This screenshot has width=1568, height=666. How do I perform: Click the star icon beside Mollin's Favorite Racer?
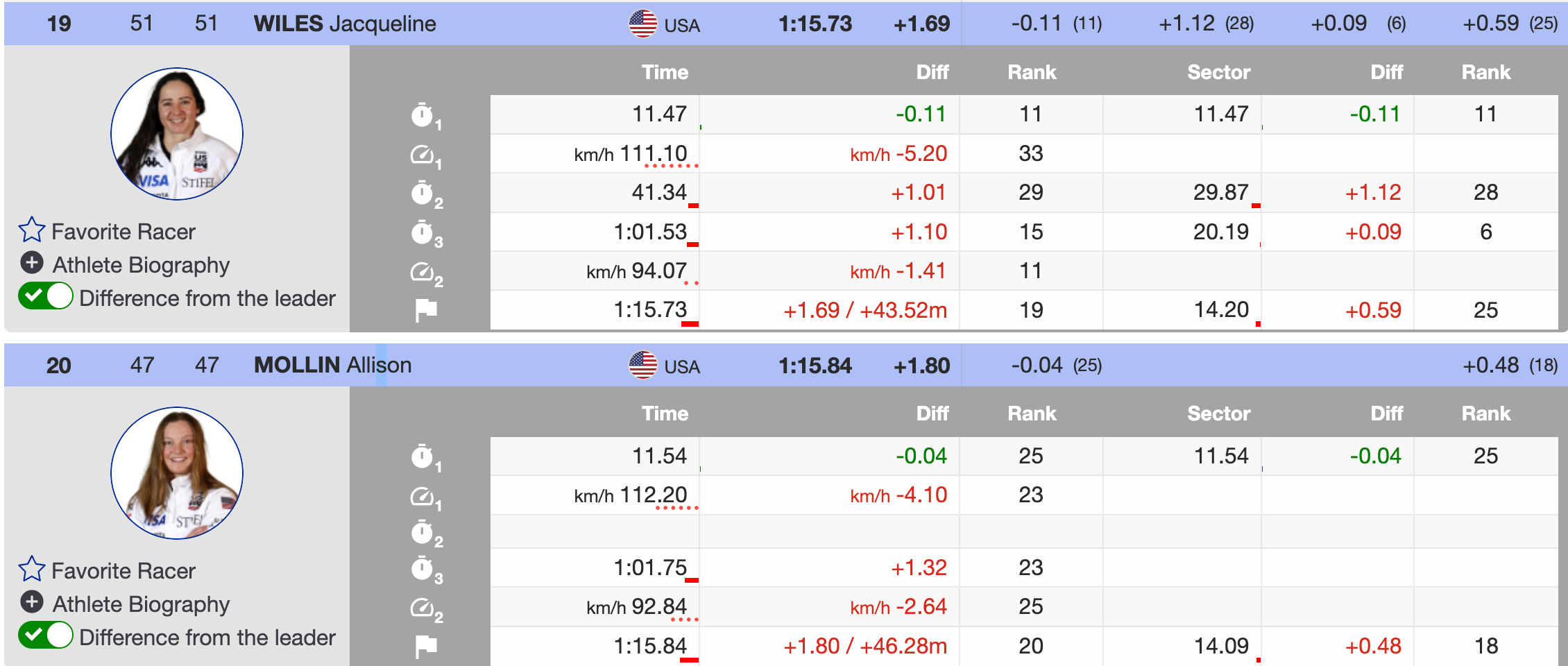32,570
